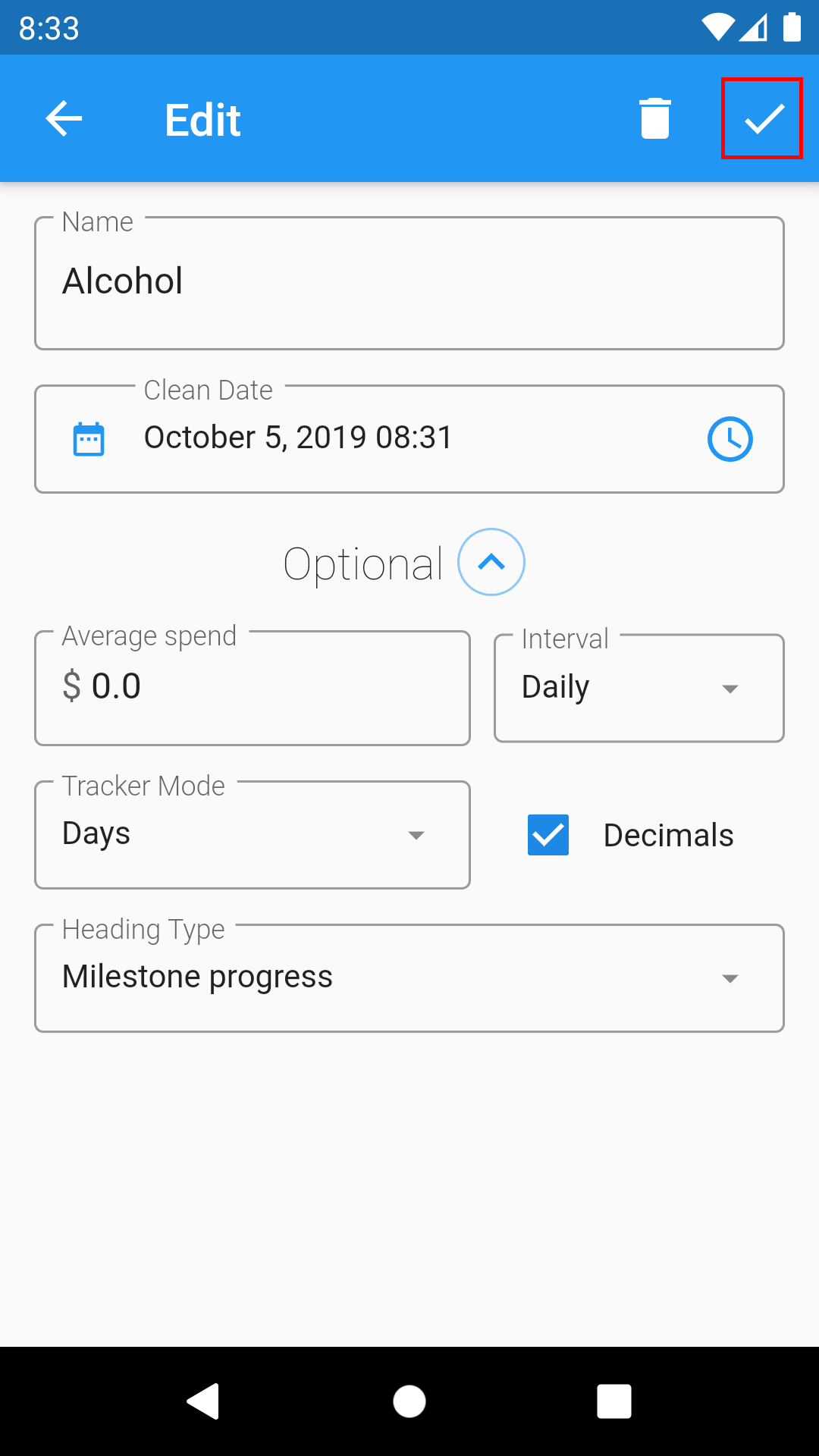The image size is (819, 1456).
Task: Uncheck the Decimals checkbox
Action: click(548, 835)
